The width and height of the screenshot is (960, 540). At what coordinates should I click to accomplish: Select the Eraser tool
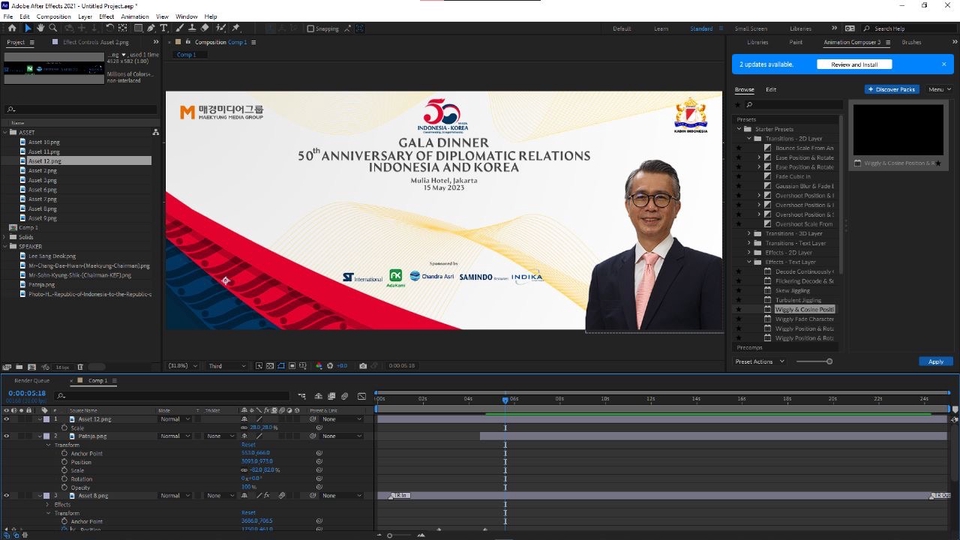tap(204, 28)
